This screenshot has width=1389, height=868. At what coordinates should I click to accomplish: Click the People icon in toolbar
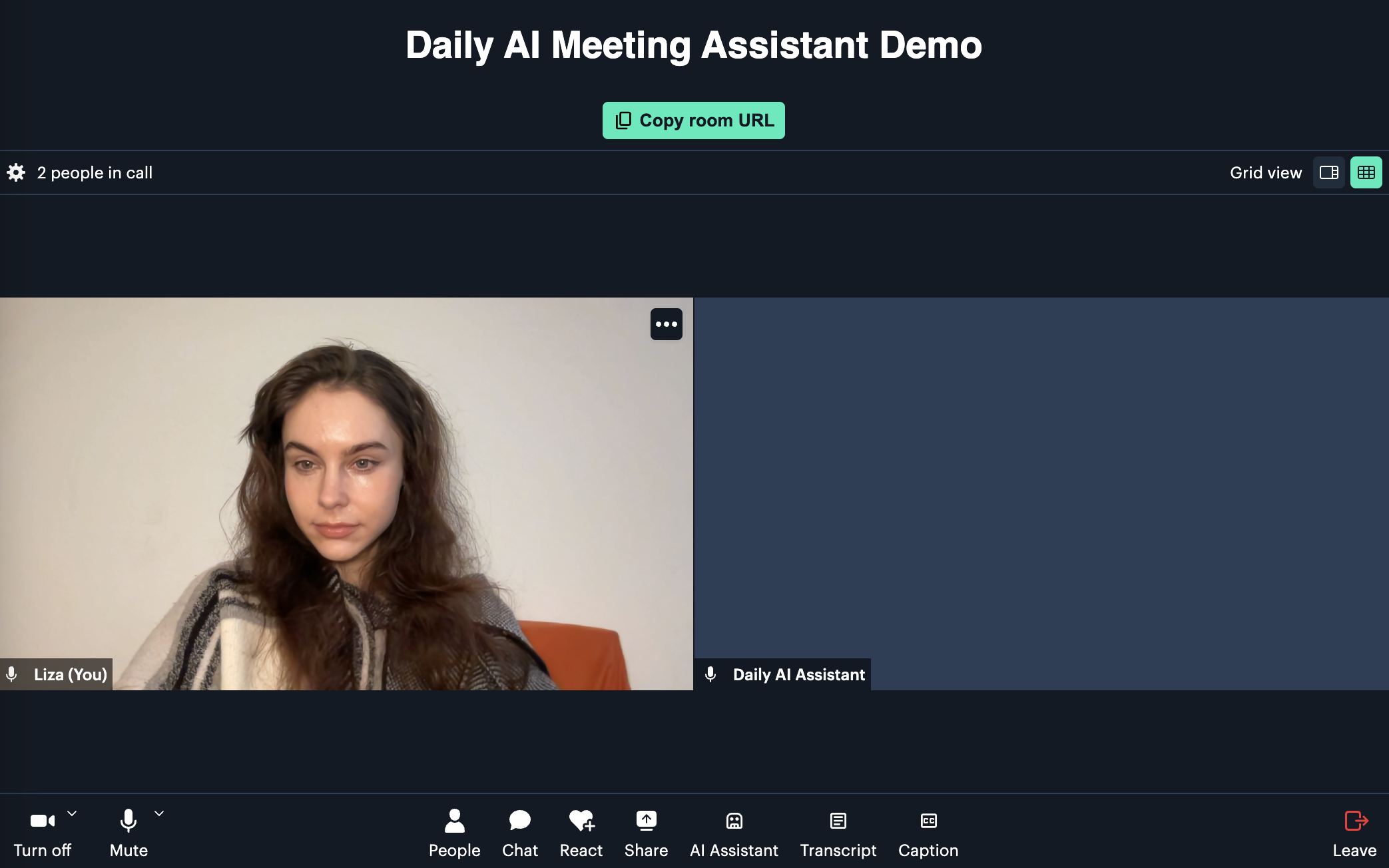pyautogui.click(x=454, y=834)
